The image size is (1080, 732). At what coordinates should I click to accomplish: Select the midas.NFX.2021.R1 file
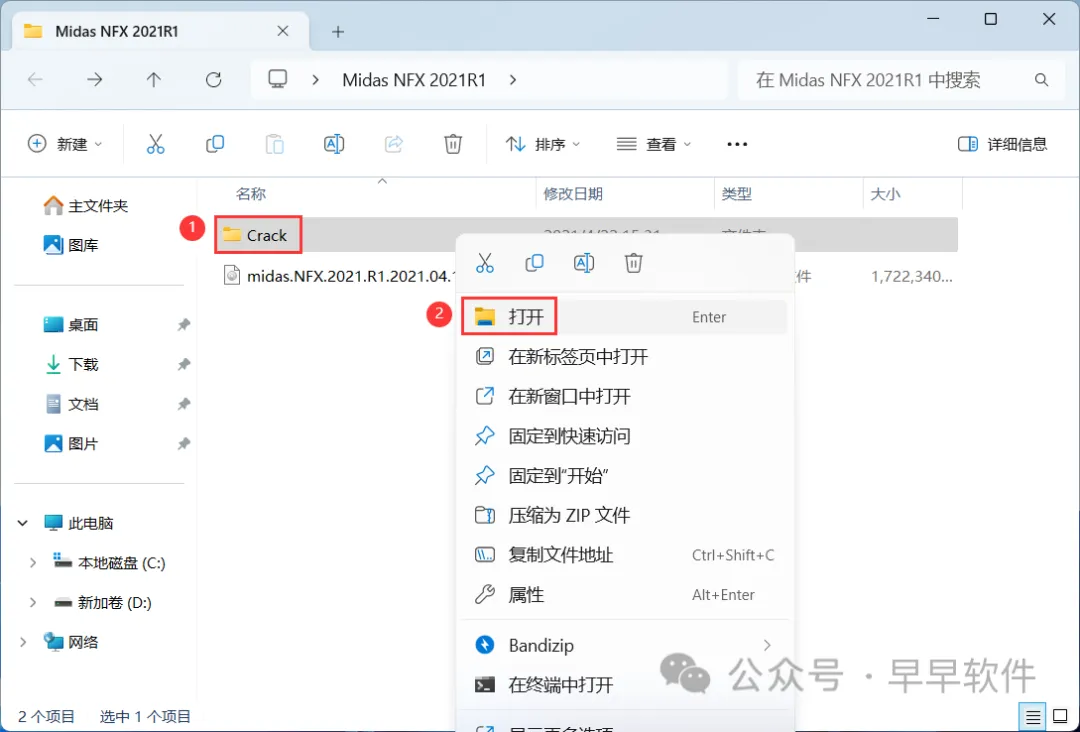340,276
